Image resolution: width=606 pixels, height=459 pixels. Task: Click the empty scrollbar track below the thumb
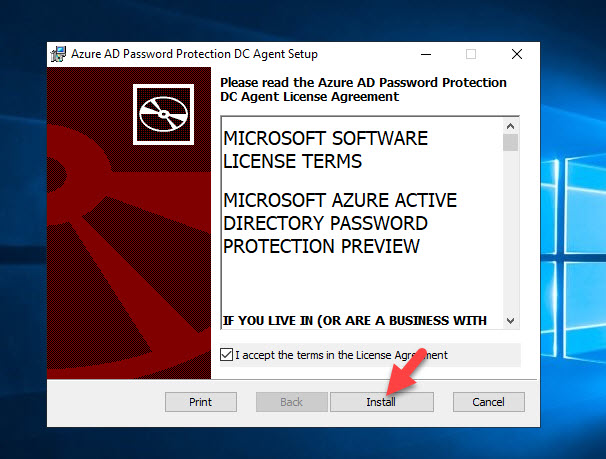point(510,232)
